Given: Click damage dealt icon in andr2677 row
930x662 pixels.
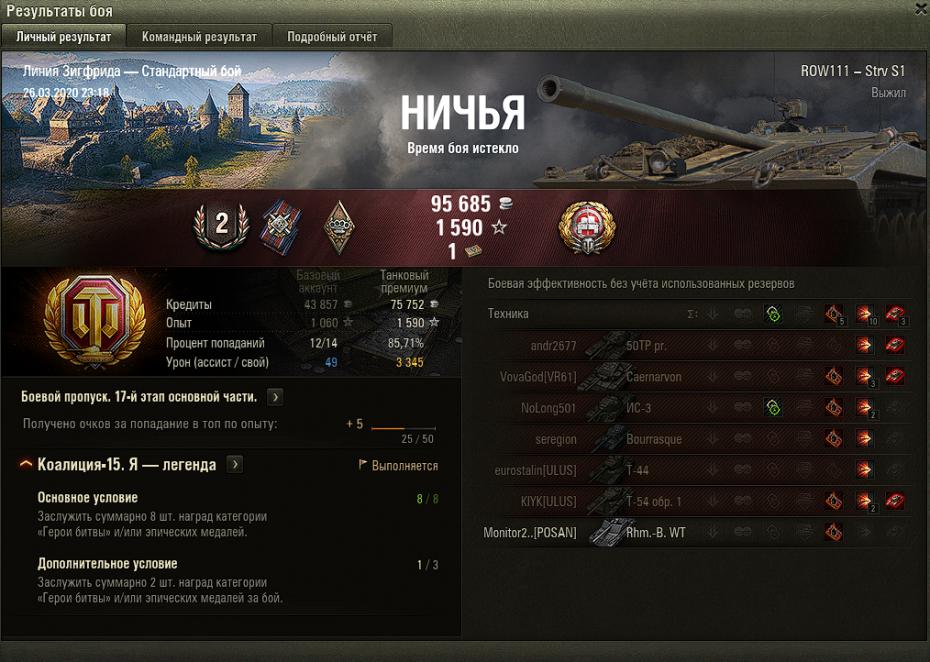Looking at the screenshot, I should click(x=864, y=345).
